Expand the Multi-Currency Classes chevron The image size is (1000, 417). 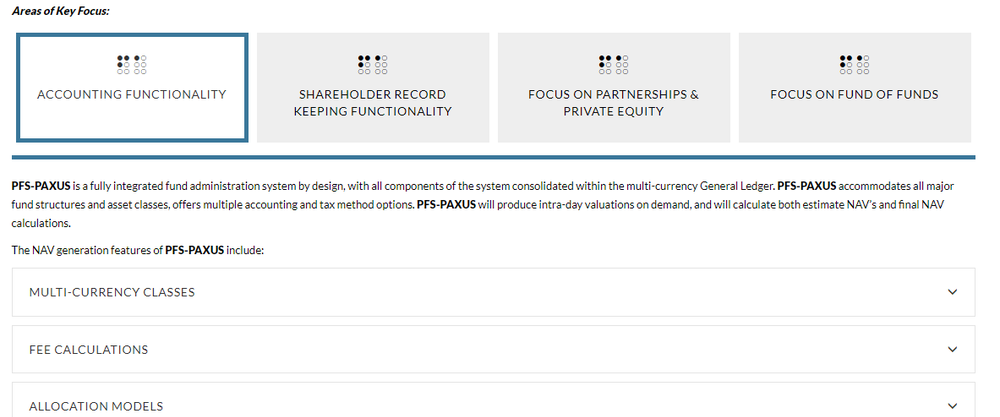pyautogui.click(x=952, y=292)
